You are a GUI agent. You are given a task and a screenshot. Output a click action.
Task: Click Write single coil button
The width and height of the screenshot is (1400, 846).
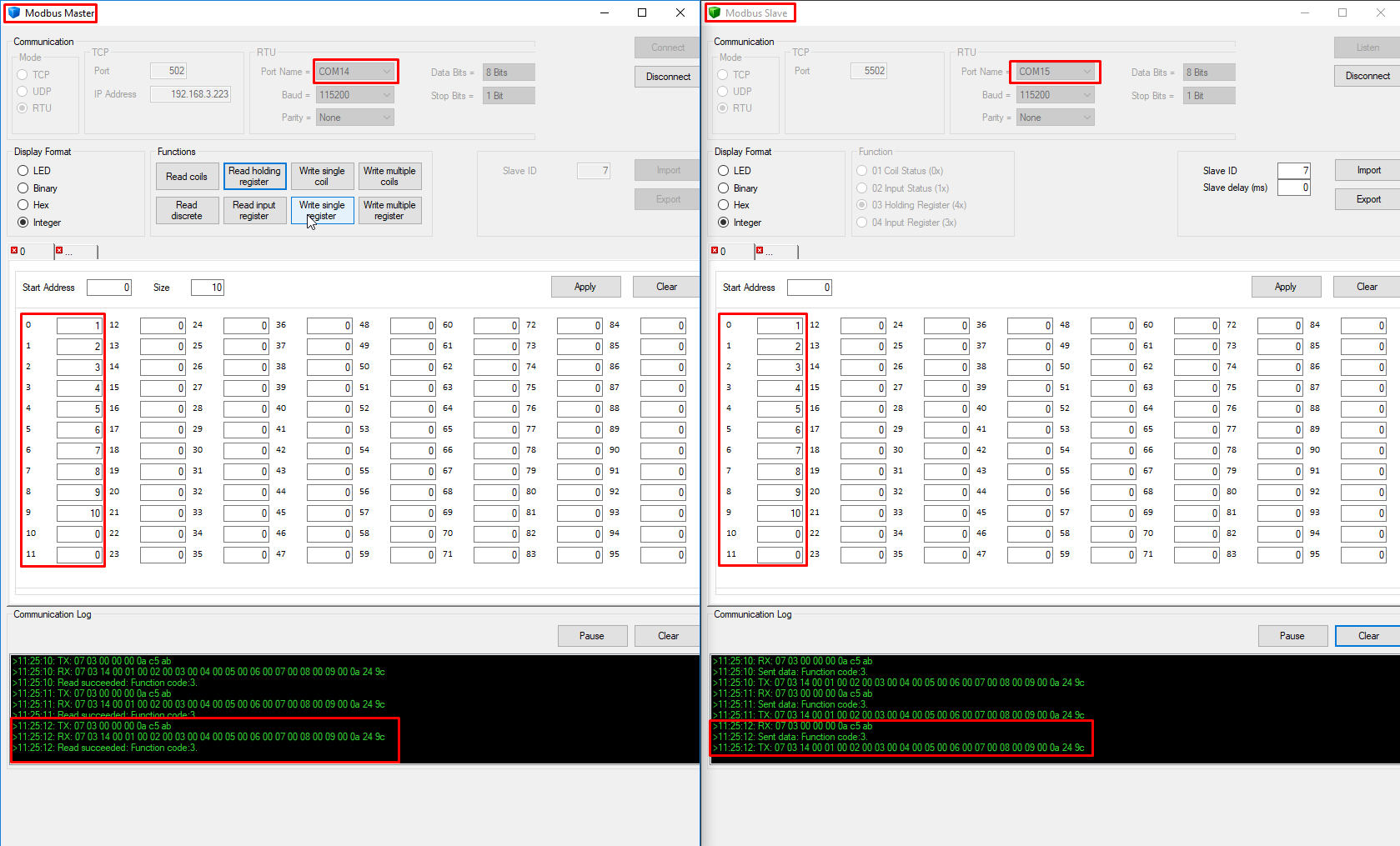(322, 177)
